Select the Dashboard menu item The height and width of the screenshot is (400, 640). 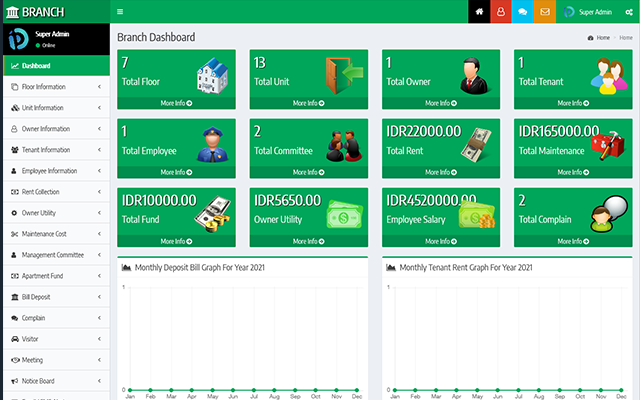pos(56,66)
